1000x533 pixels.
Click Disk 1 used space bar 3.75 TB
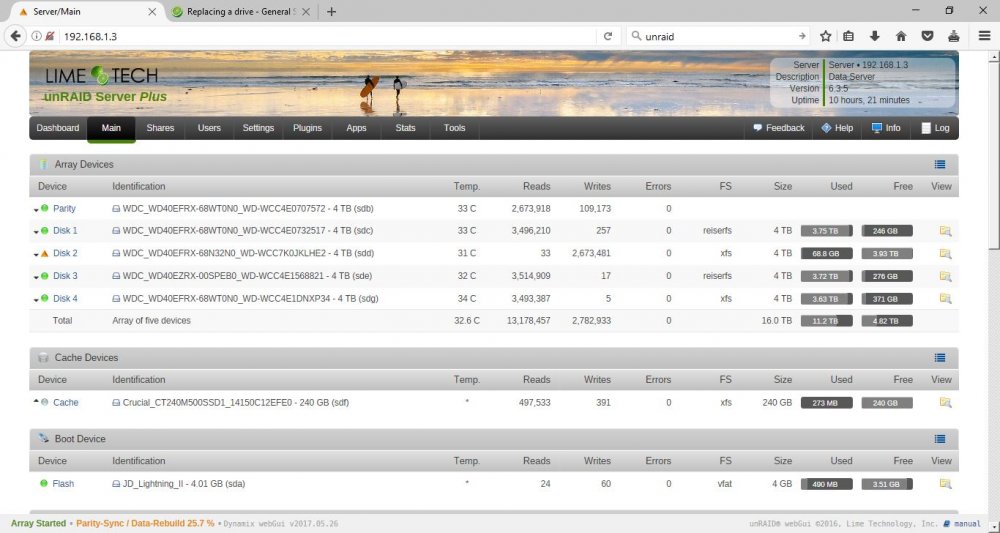point(827,231)
